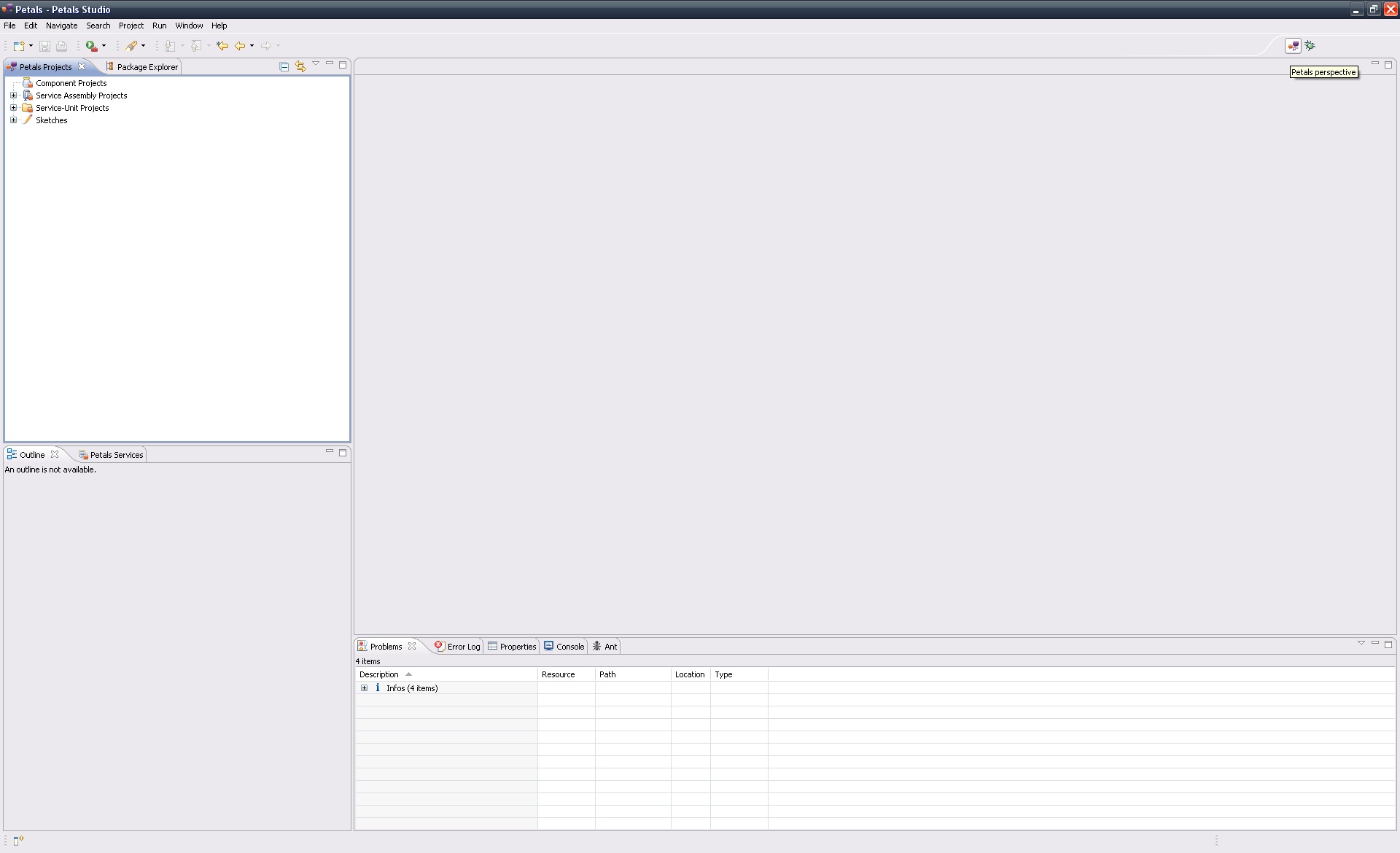Click Collapse All in Petals Projects

[284, 66]
